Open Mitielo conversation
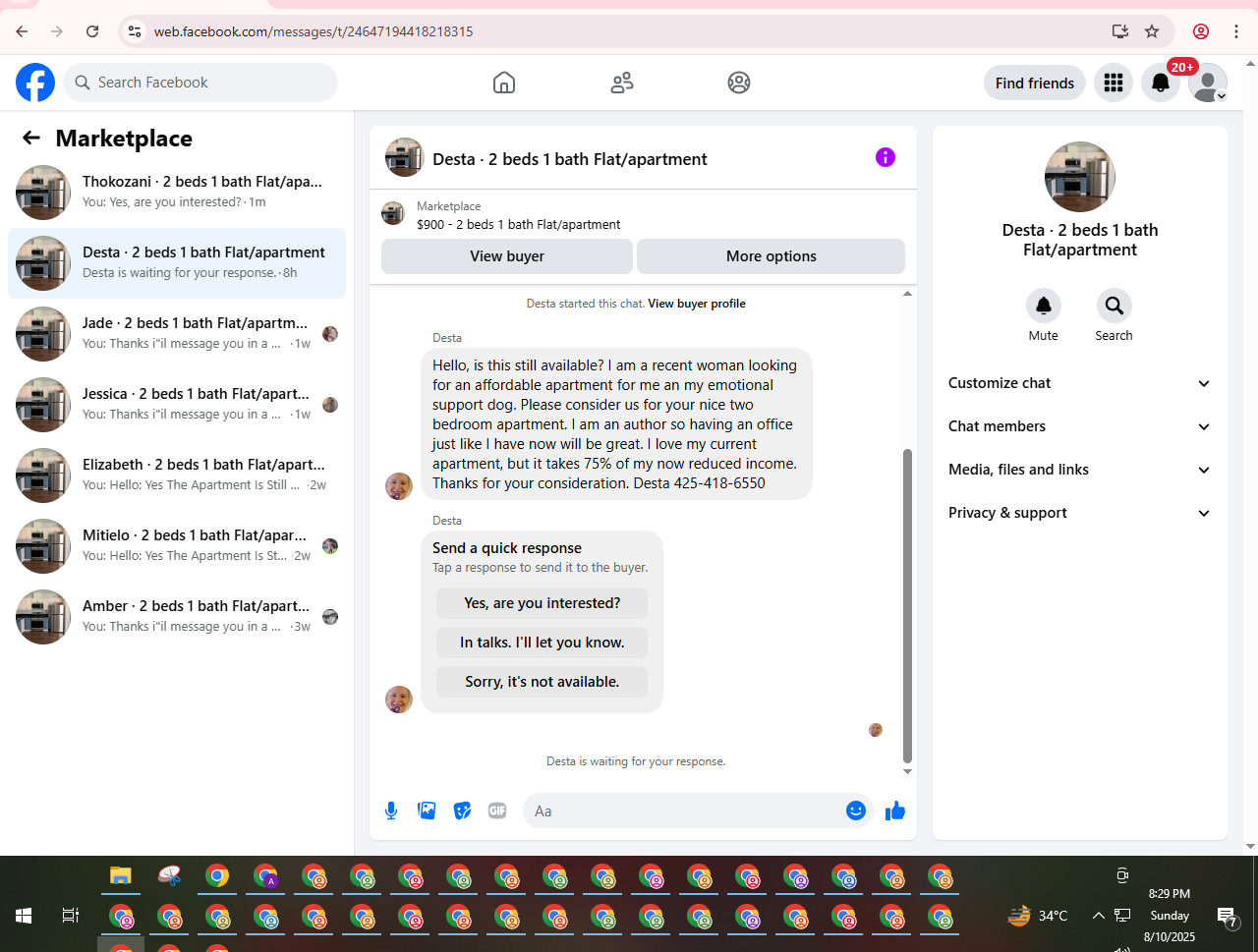 click(x=177, y=546)
